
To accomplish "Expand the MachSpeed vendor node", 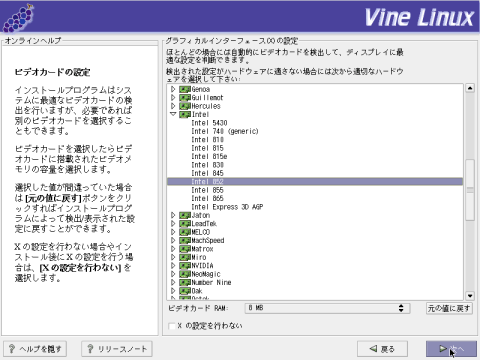I will click(x=173, y=240).
